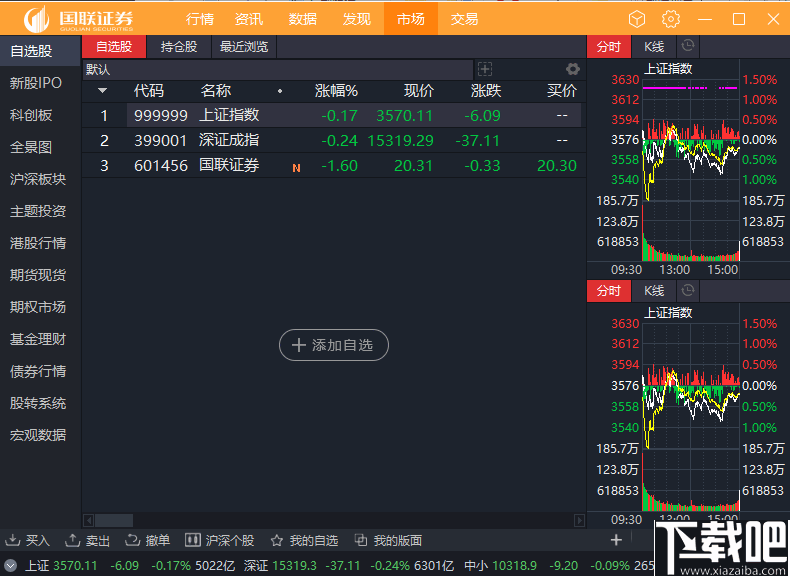Click the add group plus icon beside 默认

tap(485, 69)
